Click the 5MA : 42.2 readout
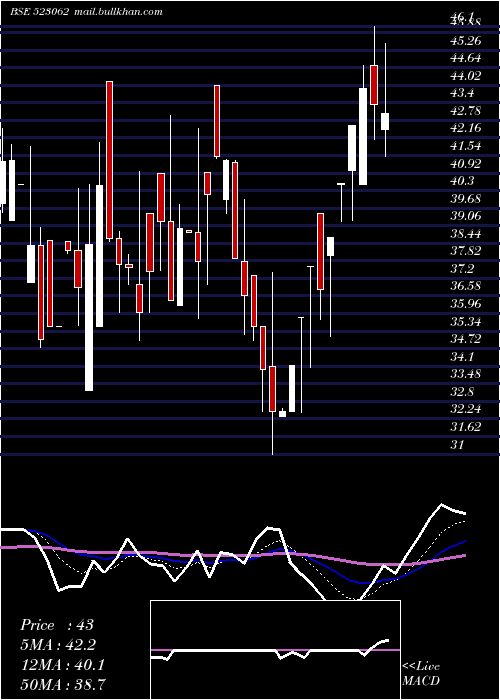The image size is (500, 700). (x=58, y=645)
